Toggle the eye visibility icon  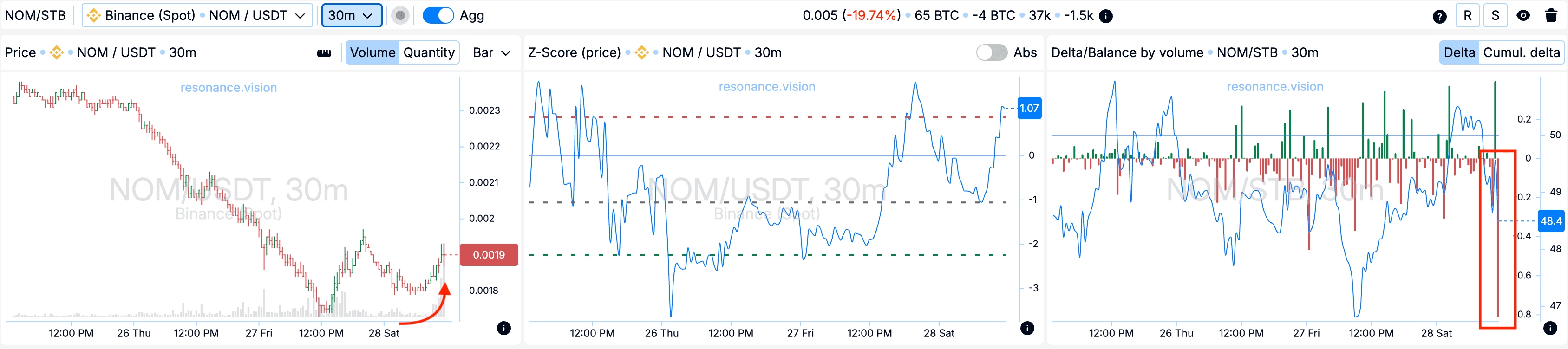click(x=1523, y=16)
